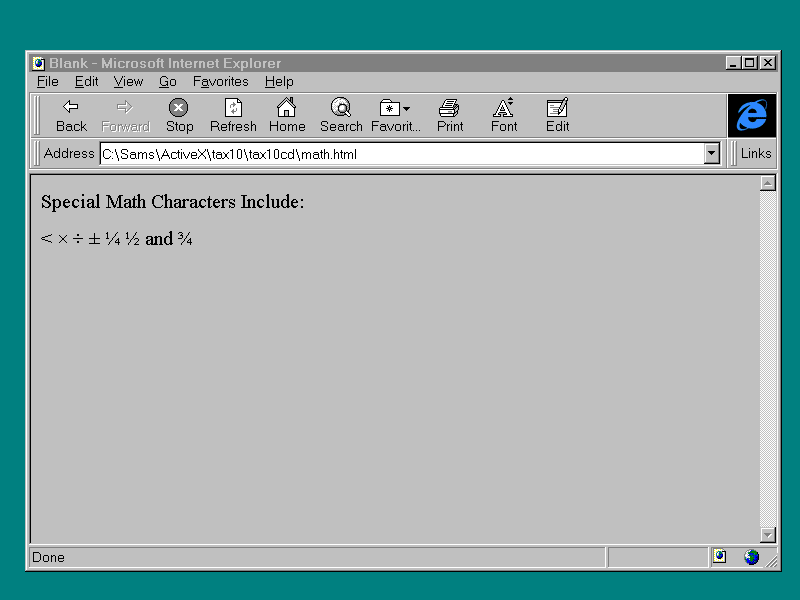This screenshot has height=600, width=800.
Task: Click the Address field showing math.html
Action: coord(400,154)
